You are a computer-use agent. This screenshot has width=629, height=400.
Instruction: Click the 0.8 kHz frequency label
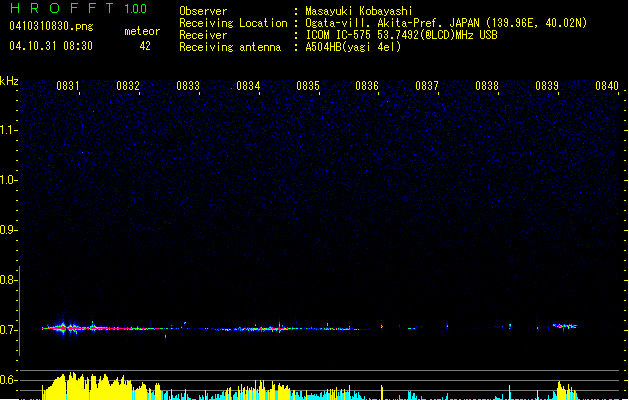[8, 280]
